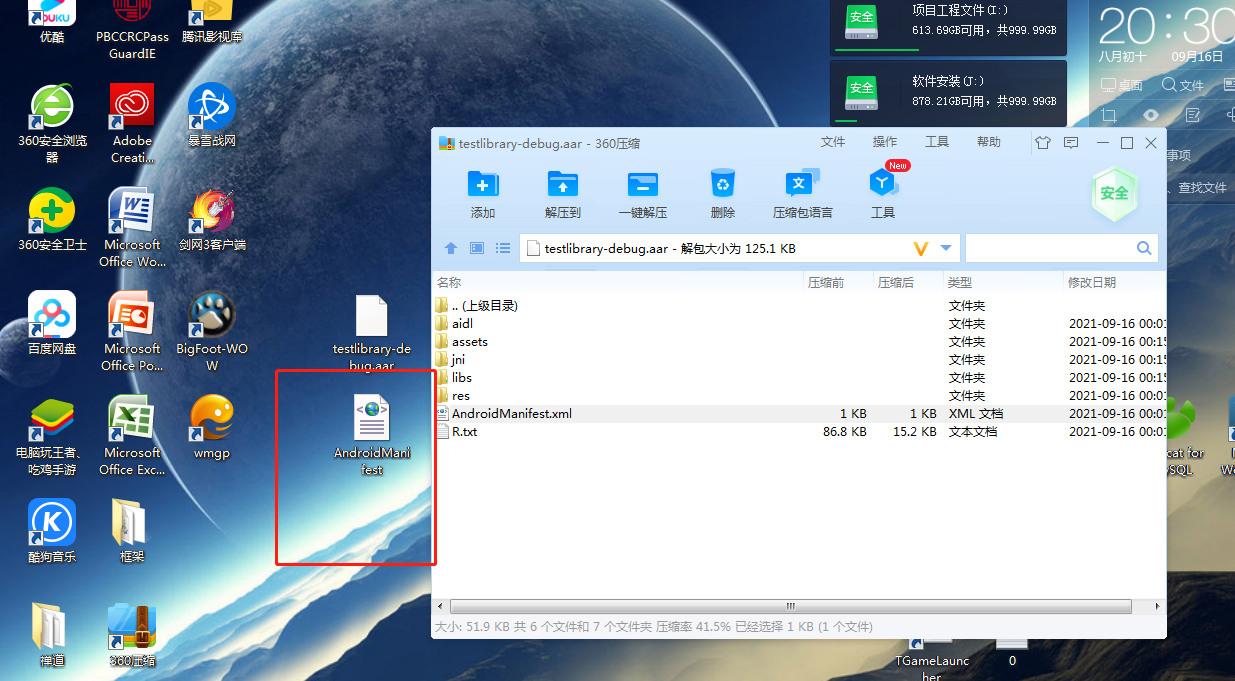Screen dimensions: 1235x681
Task: Select the jni folder row
Action: point(799,360)
